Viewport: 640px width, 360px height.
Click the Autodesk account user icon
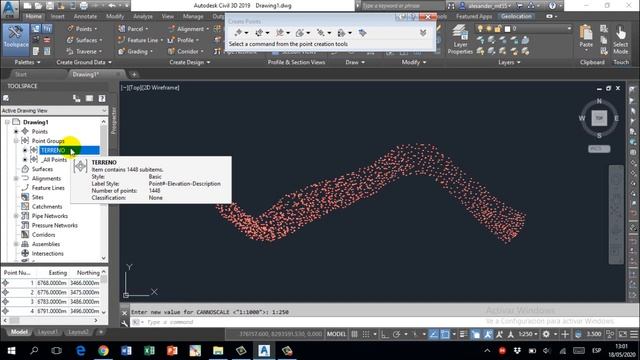click(463, 6)
